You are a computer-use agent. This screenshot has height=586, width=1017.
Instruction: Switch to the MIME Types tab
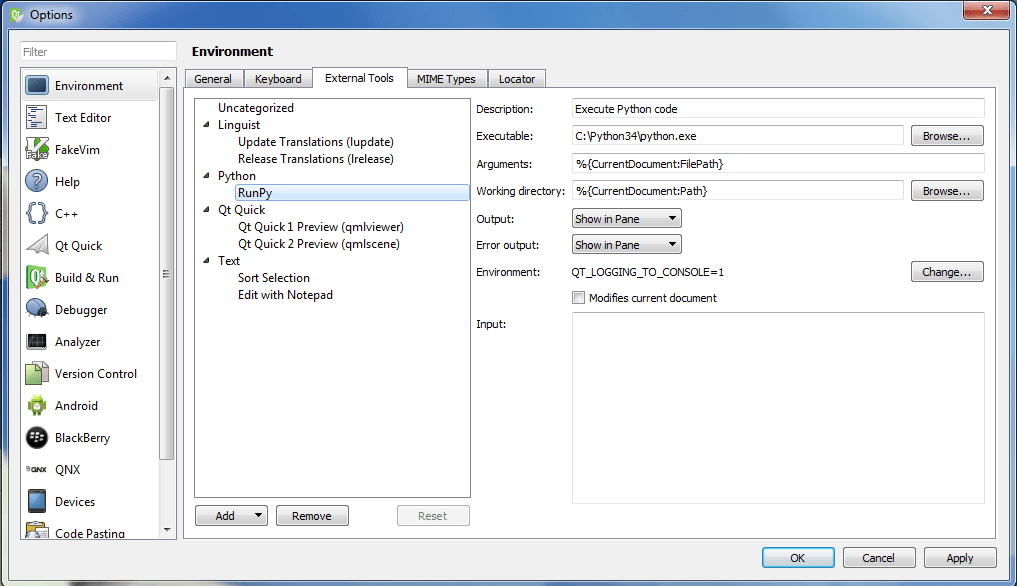click(x=446, y=78)
